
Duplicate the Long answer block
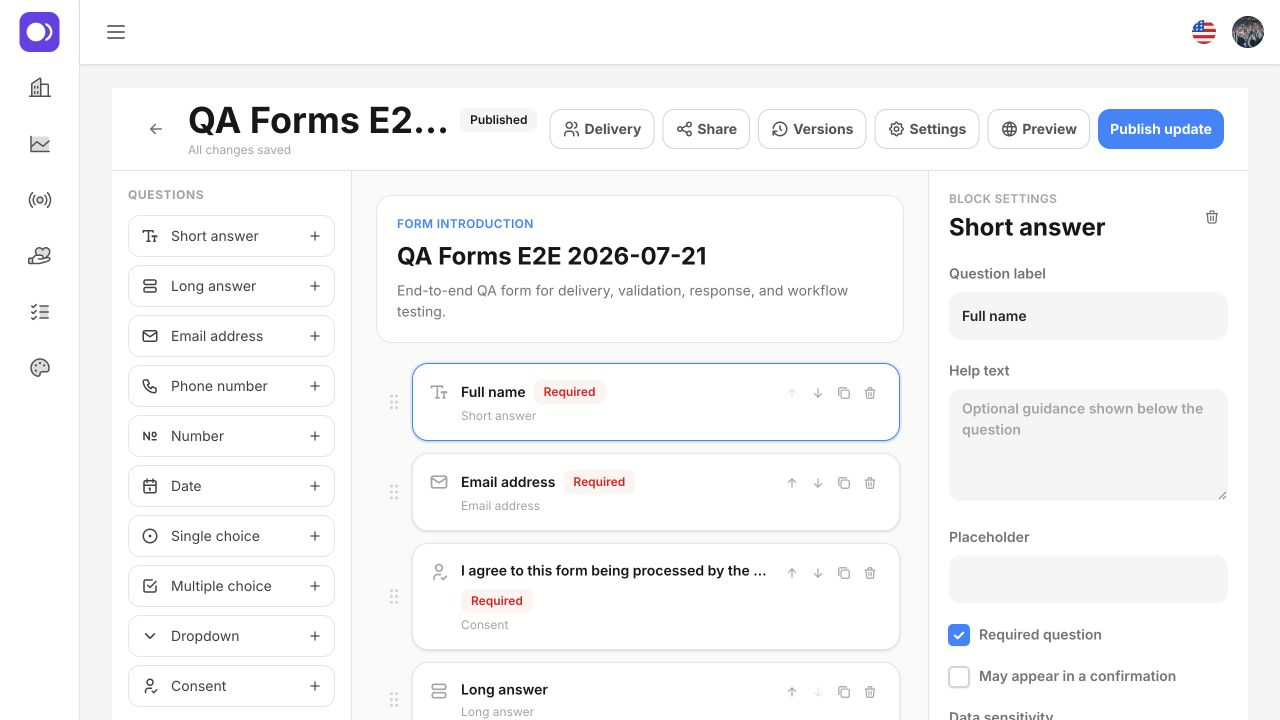click(844, 692)
